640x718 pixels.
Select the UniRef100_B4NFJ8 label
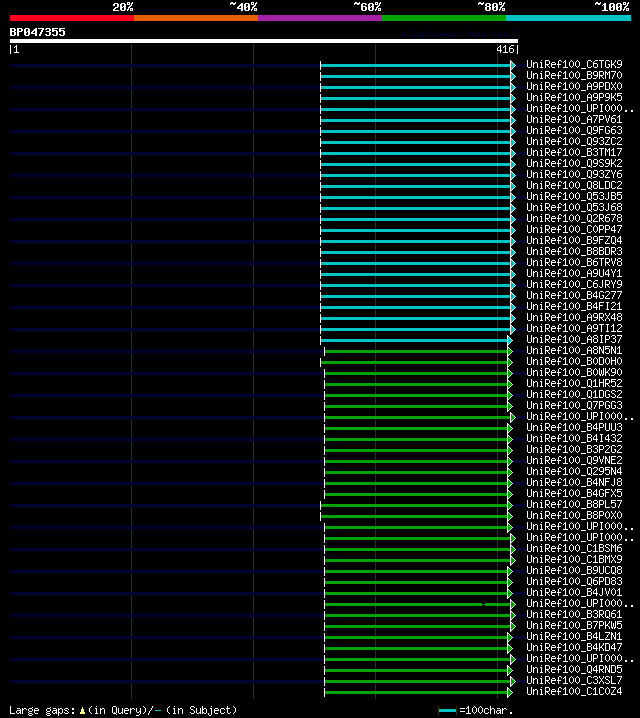point(574,482)
